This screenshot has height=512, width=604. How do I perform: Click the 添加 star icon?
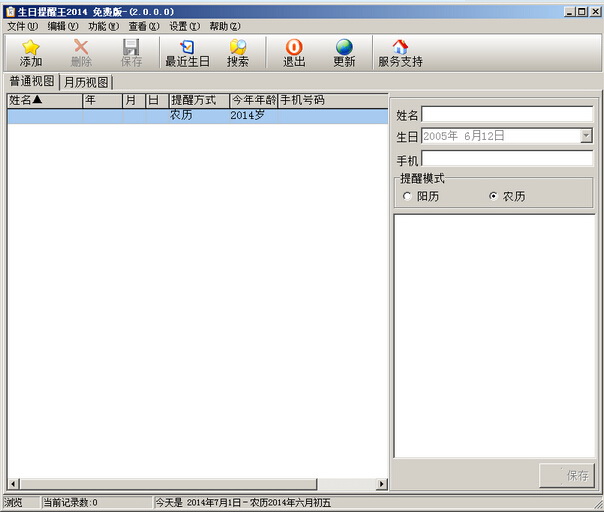pos(30,47)
